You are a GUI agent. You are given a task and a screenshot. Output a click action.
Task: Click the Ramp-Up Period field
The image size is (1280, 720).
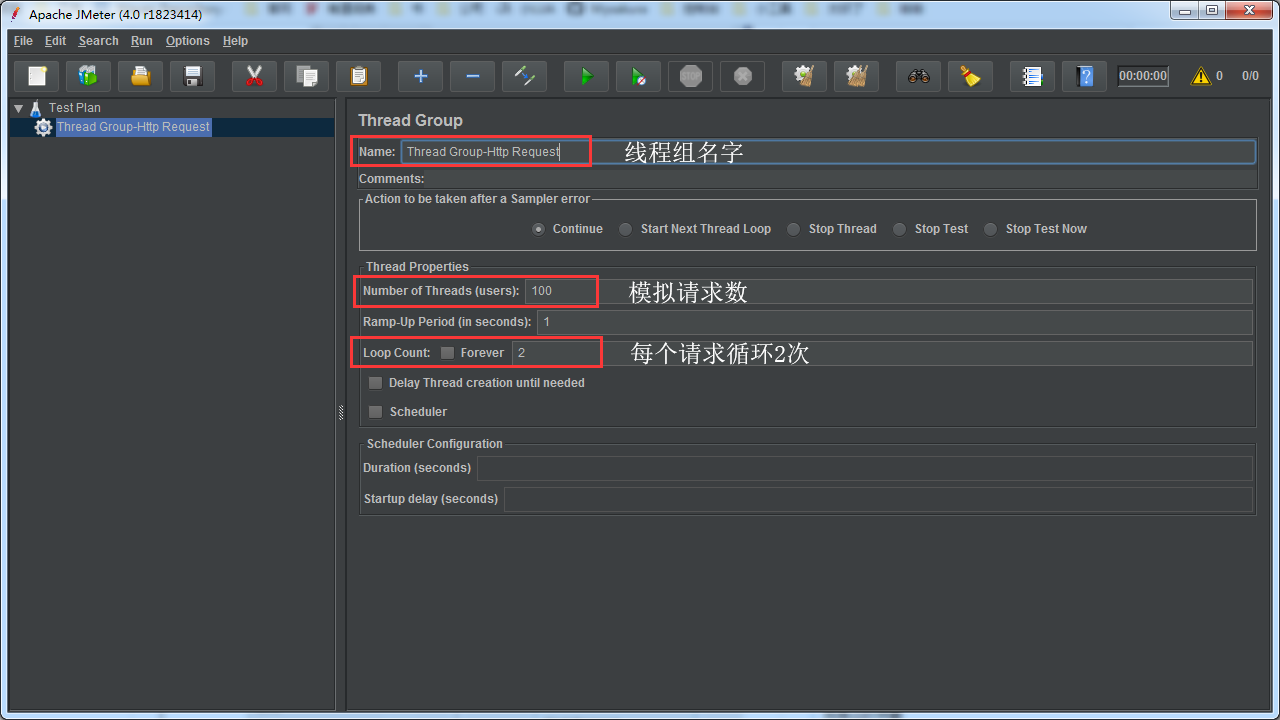[895, 322]
